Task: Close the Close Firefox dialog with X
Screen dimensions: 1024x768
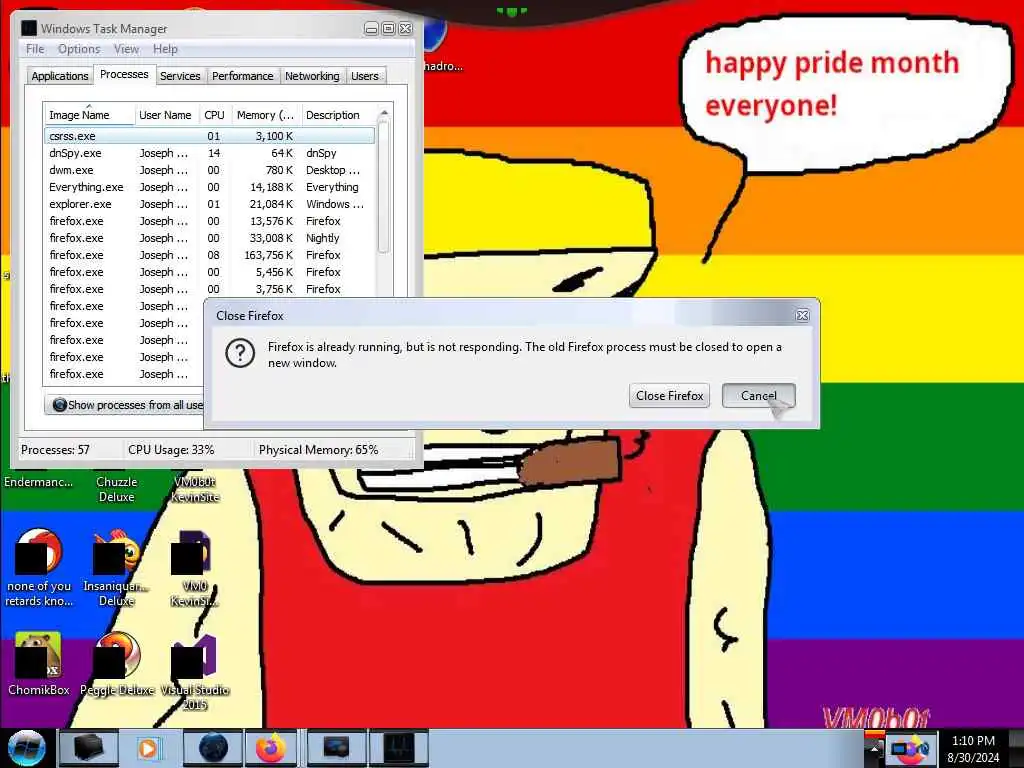Action: tap(803, 315)
